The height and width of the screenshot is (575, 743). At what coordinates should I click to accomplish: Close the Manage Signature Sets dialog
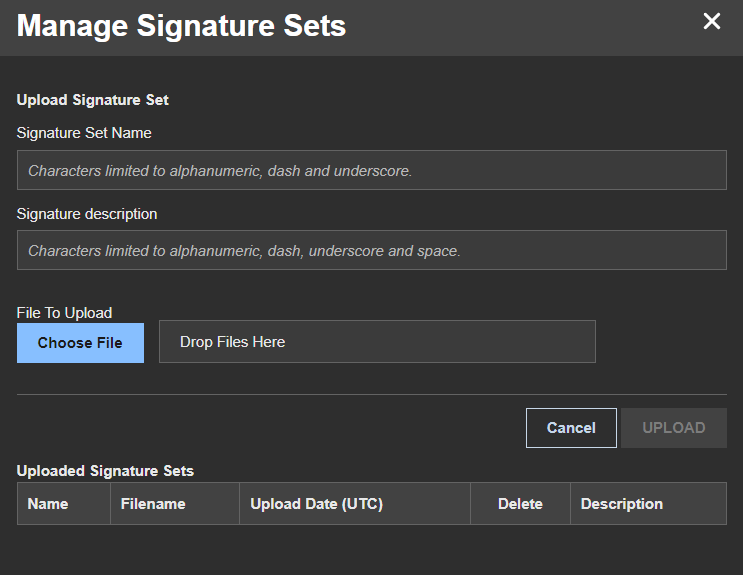[711, 21]
